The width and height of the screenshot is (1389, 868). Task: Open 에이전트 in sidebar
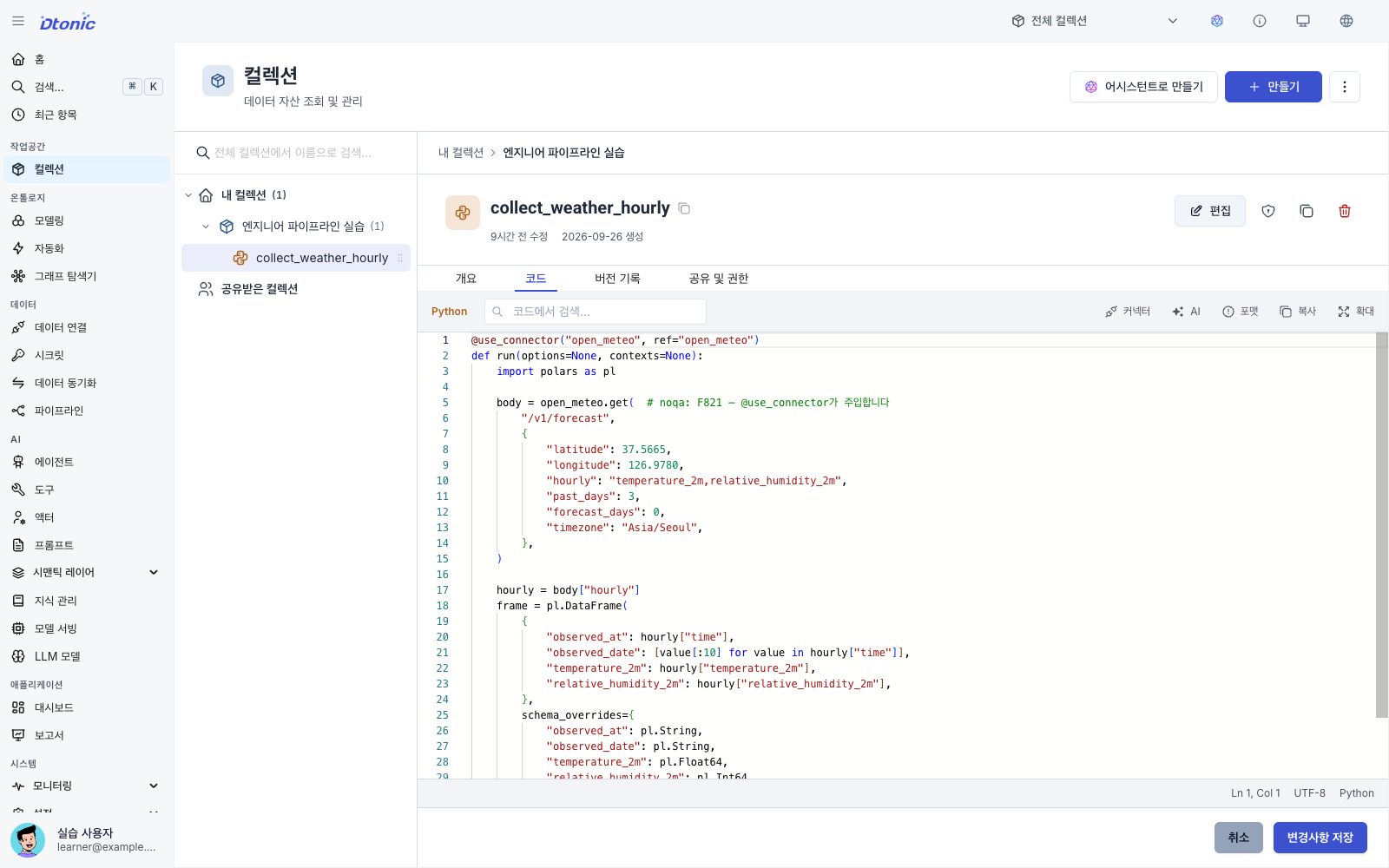pyautogui.click(x=87, y=462)
